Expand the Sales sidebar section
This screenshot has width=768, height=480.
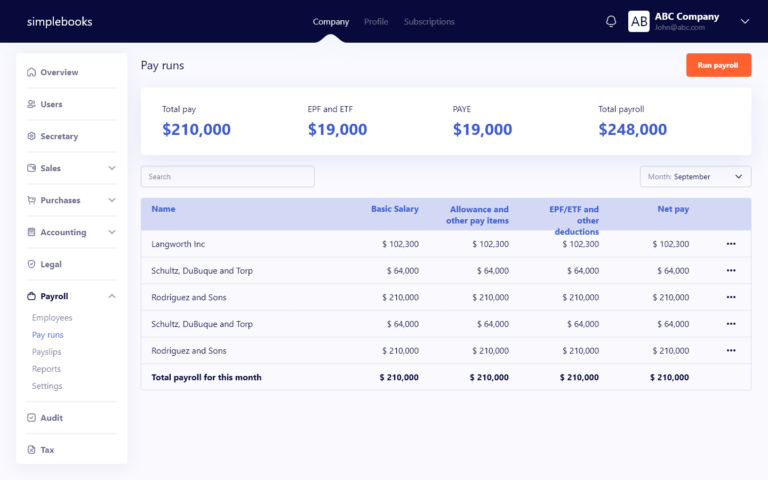111,168
